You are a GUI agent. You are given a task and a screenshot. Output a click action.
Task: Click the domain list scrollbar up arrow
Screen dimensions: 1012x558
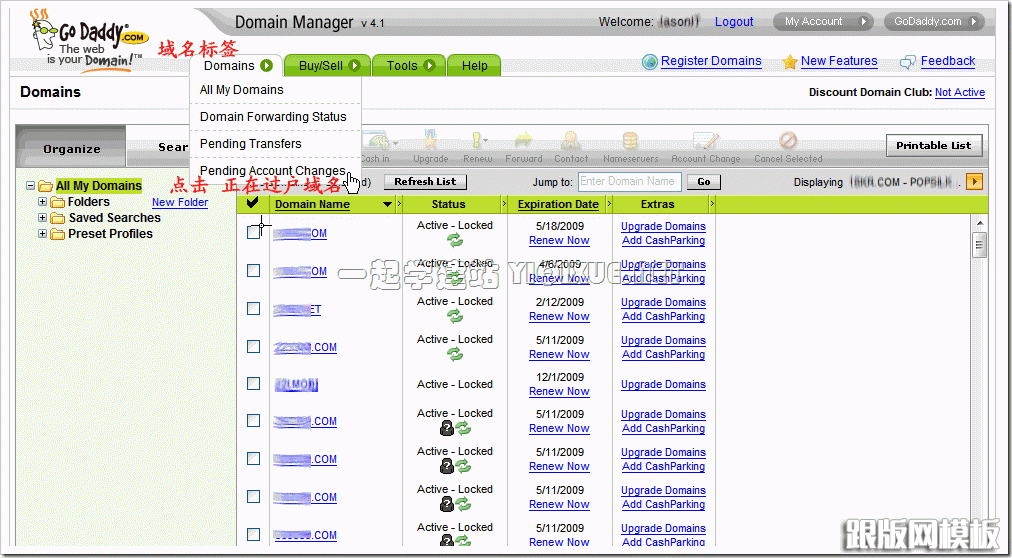pyautogui.click(x=980, y=223)
